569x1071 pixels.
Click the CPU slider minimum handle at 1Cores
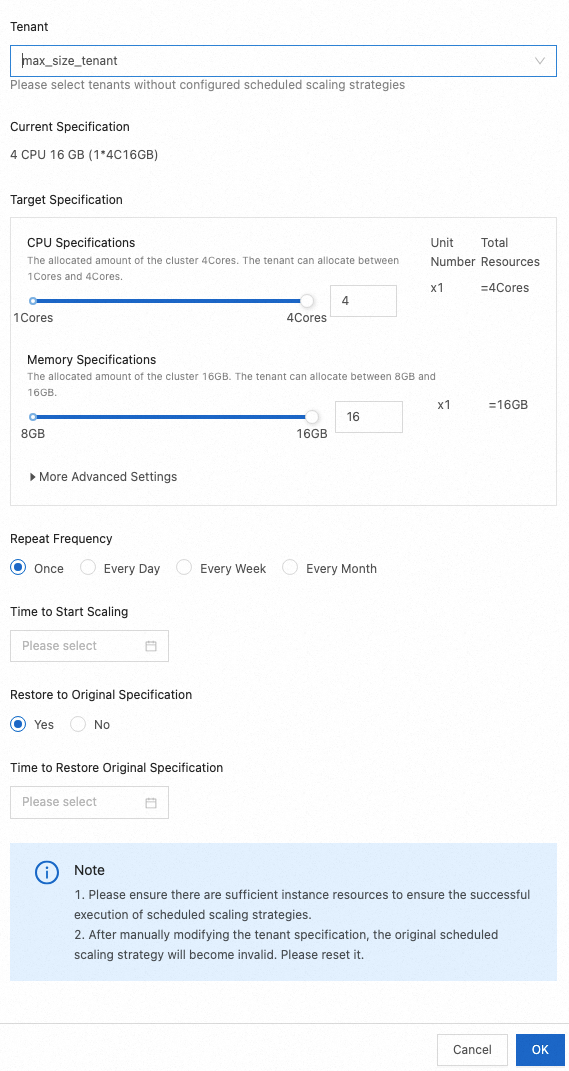[x=33, y=301]
